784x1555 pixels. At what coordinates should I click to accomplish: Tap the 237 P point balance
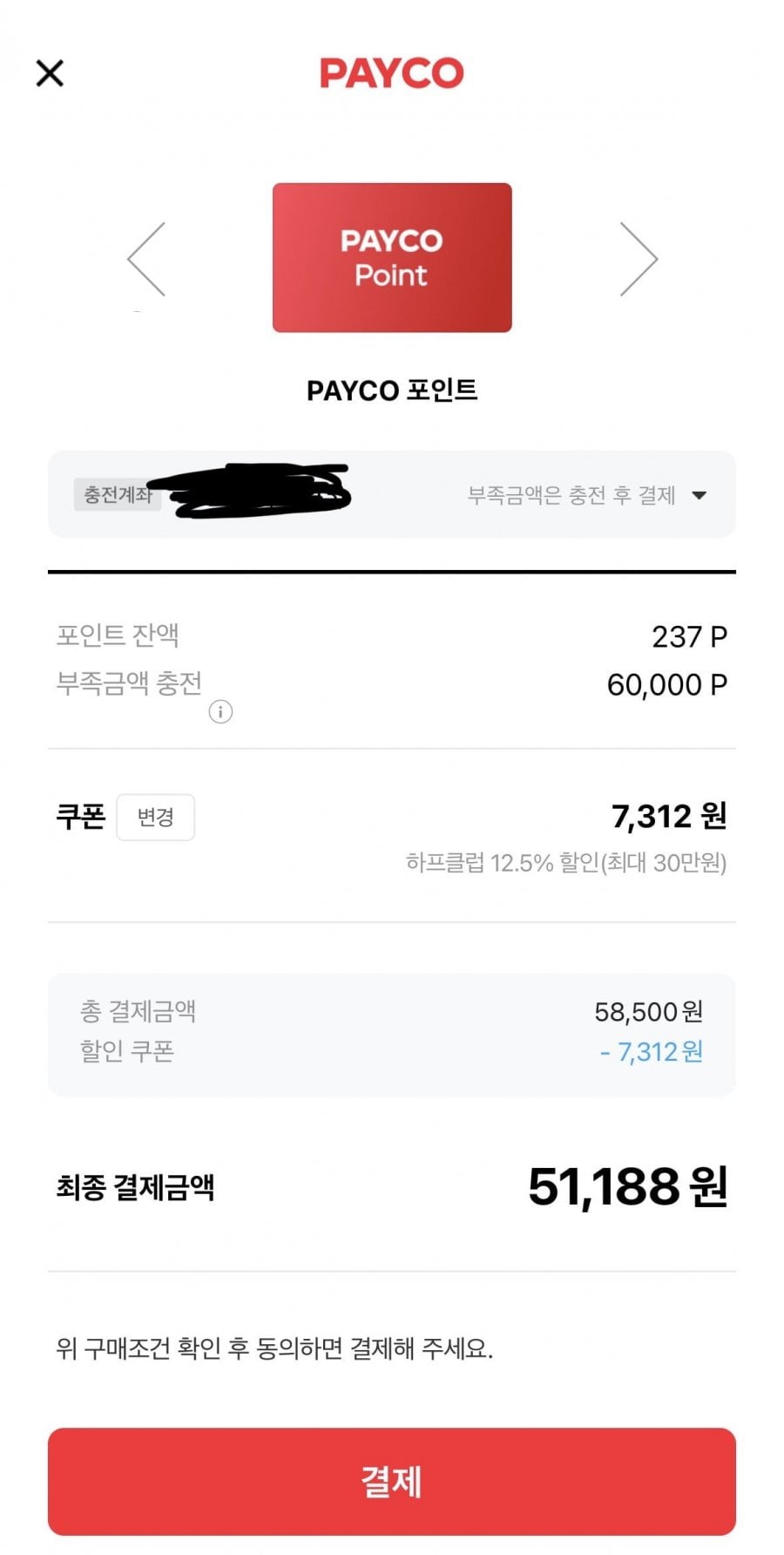point(689,636)
